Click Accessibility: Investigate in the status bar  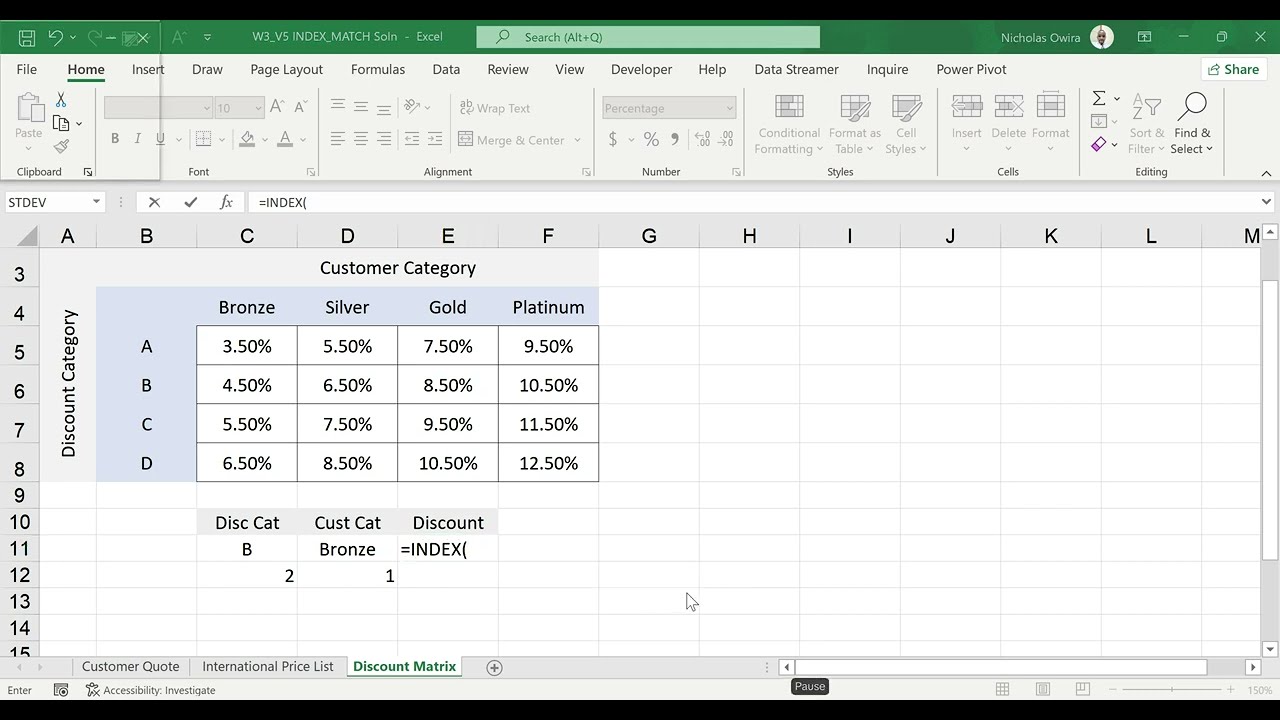[151, 690]
